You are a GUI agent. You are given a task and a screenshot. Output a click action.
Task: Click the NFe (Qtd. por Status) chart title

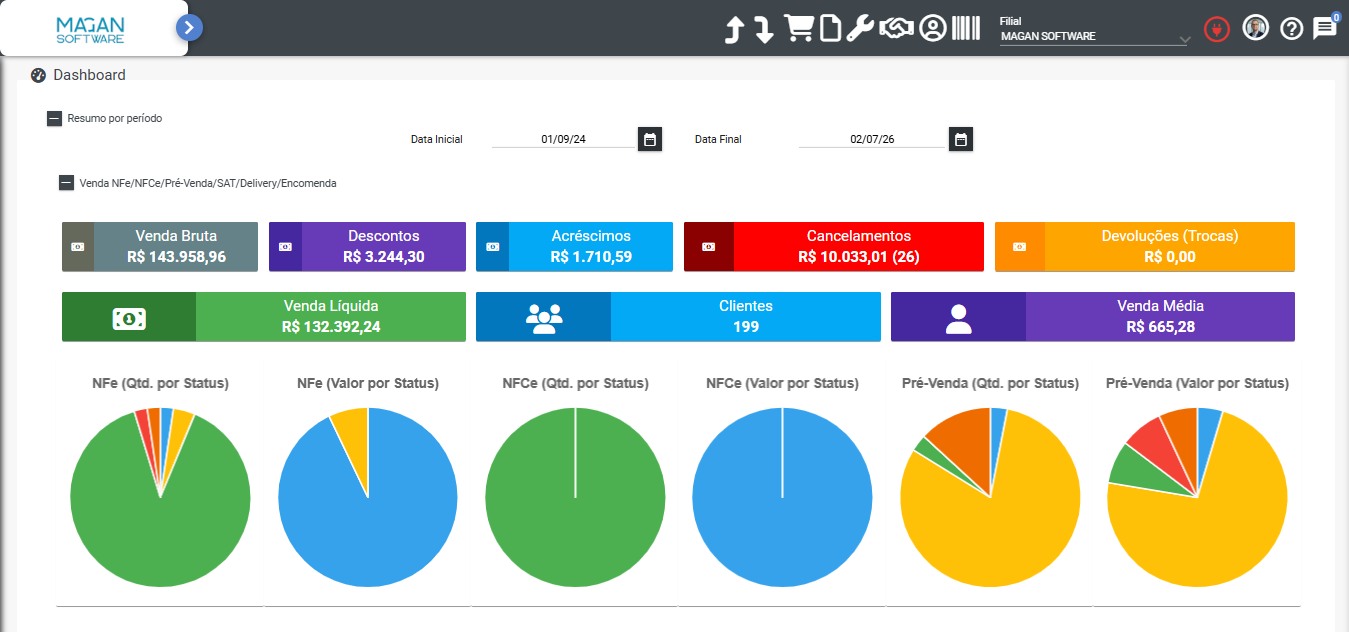pos(160,383)
